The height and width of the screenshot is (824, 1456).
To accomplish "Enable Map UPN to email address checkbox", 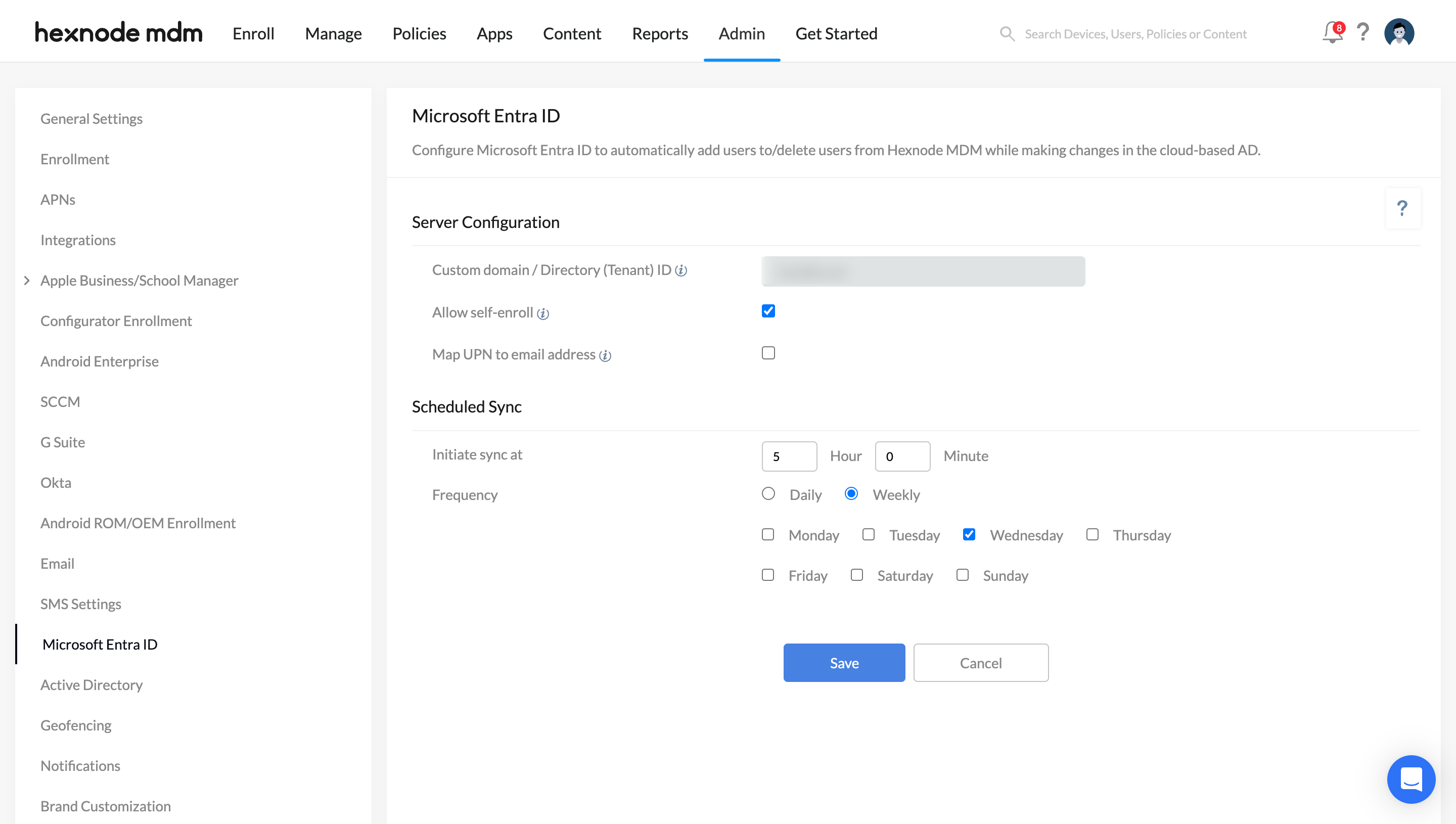I will point(768,353).
